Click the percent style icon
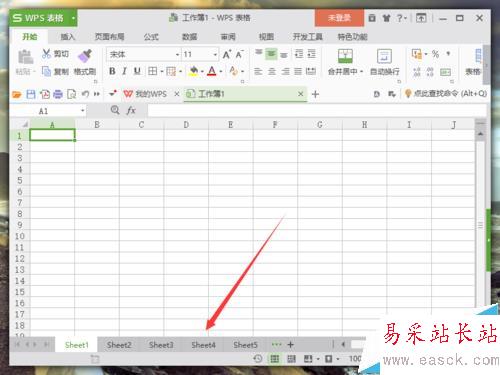This screenshot has width=500, height=375. coord(435,54)
